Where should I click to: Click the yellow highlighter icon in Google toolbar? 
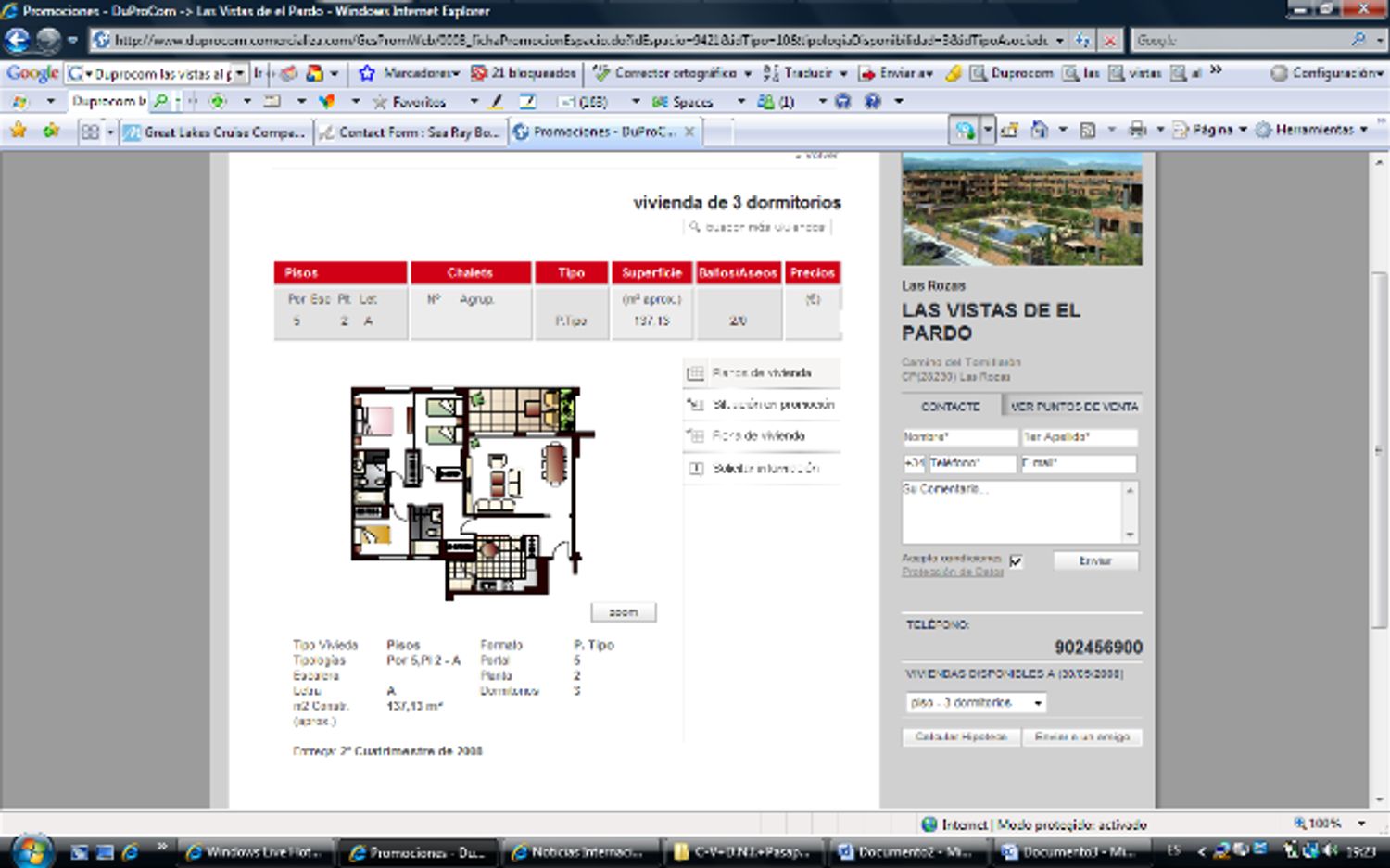coord(953,72)
